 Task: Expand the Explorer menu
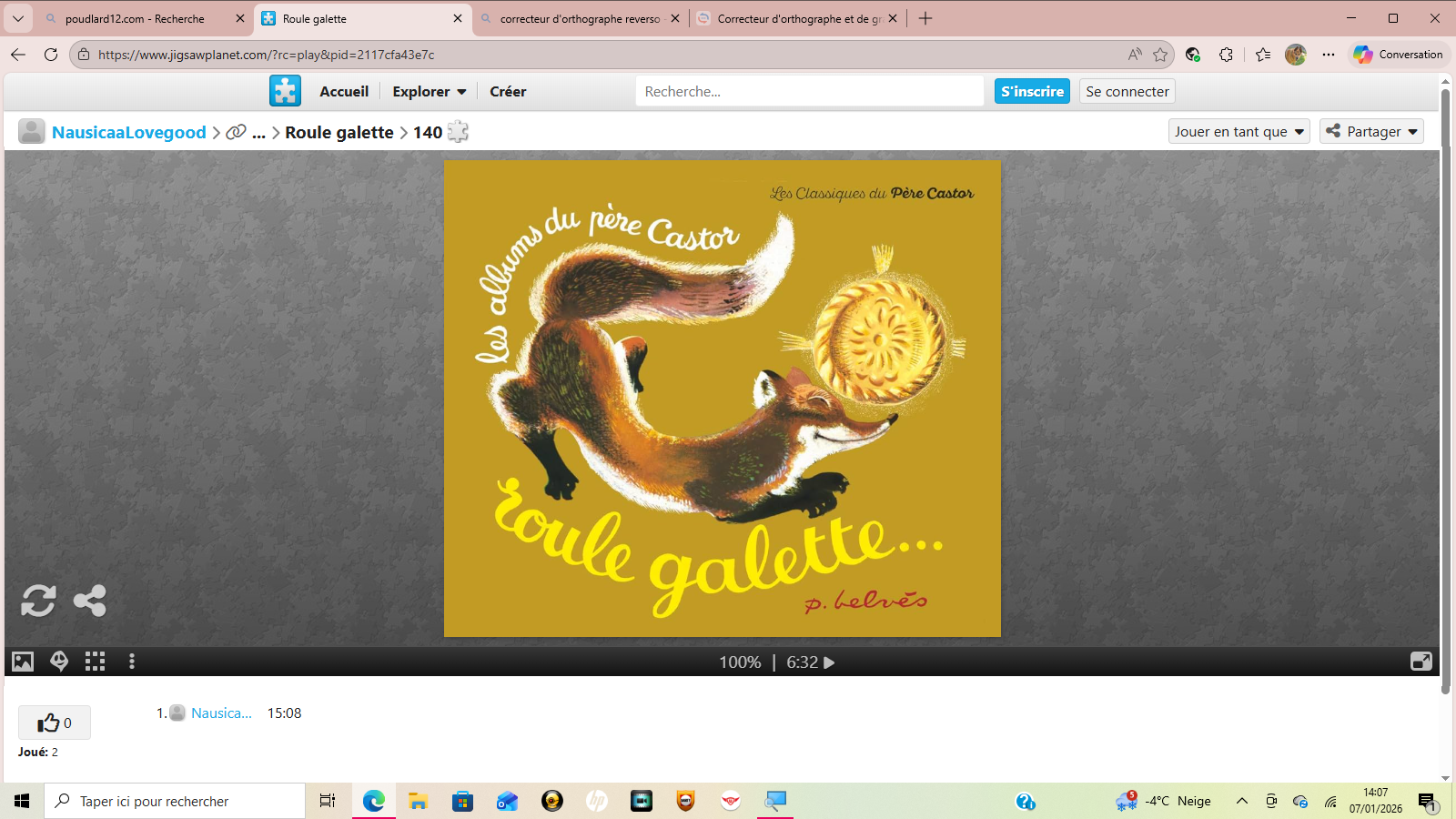pyautogui.click(x=430, y=92)
